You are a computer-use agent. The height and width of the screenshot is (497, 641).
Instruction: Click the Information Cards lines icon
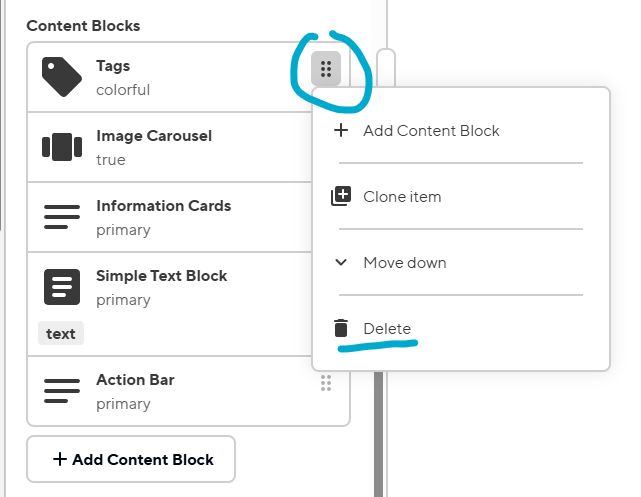[x=62, y=217]
